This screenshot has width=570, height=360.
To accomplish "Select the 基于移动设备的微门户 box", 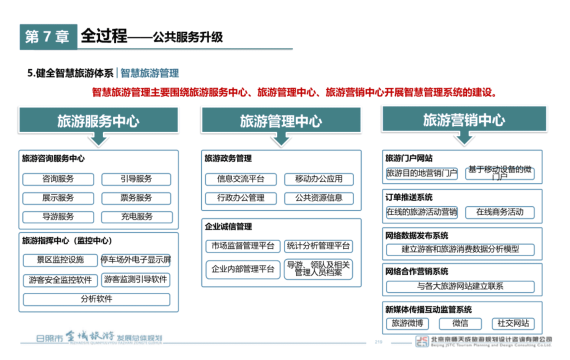I will click(500, 173).
